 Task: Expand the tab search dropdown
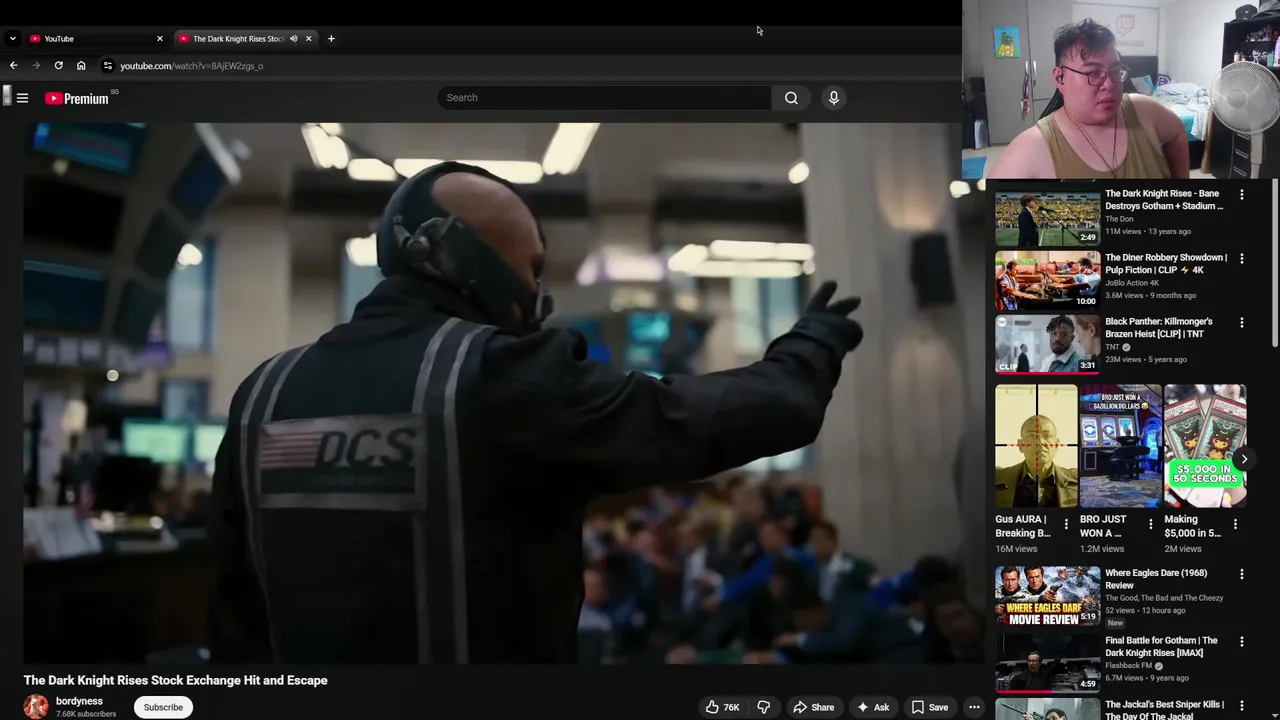(12, 39)
